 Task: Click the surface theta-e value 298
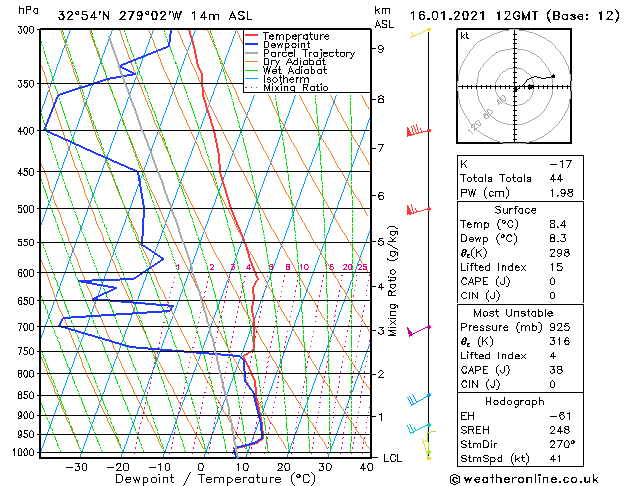[x=560, y=253]
